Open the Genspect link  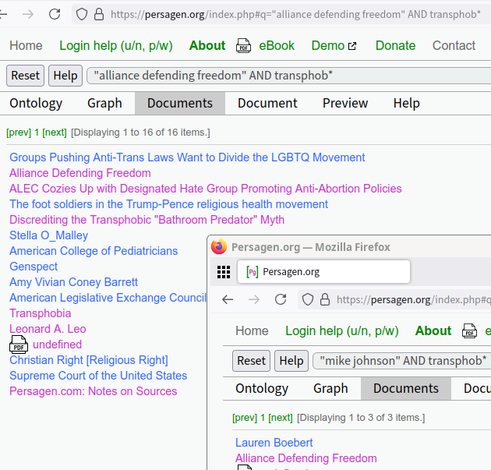[x=33, y=267]
